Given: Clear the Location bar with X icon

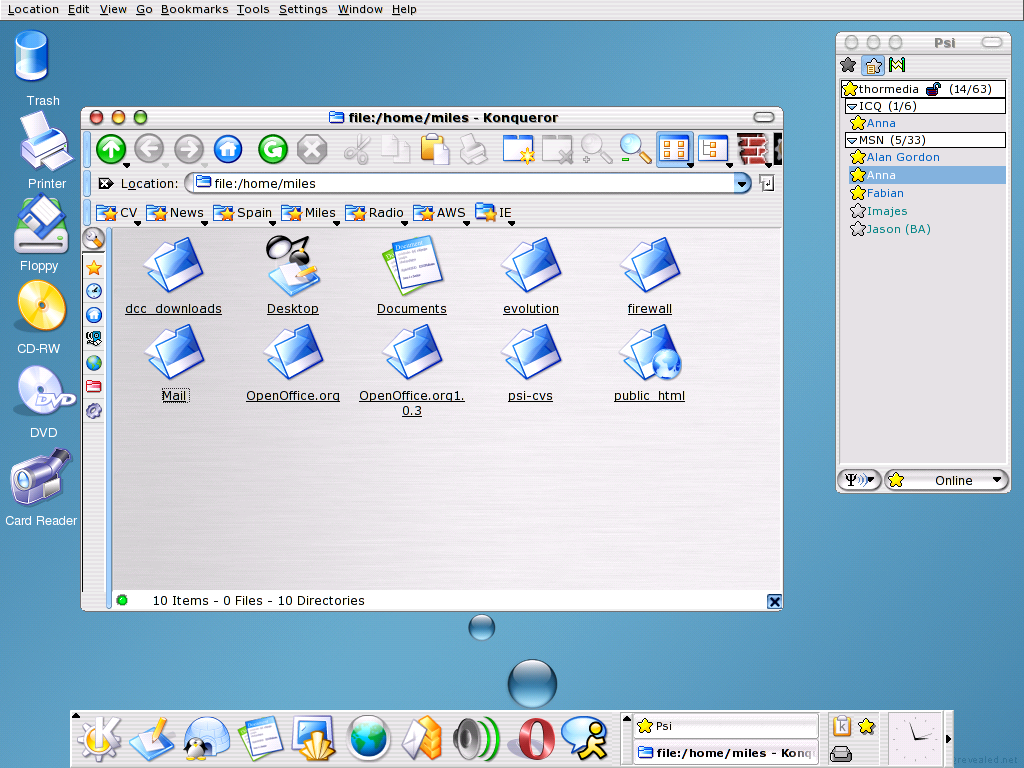Looking at the screenshot, I should [105, 184].
